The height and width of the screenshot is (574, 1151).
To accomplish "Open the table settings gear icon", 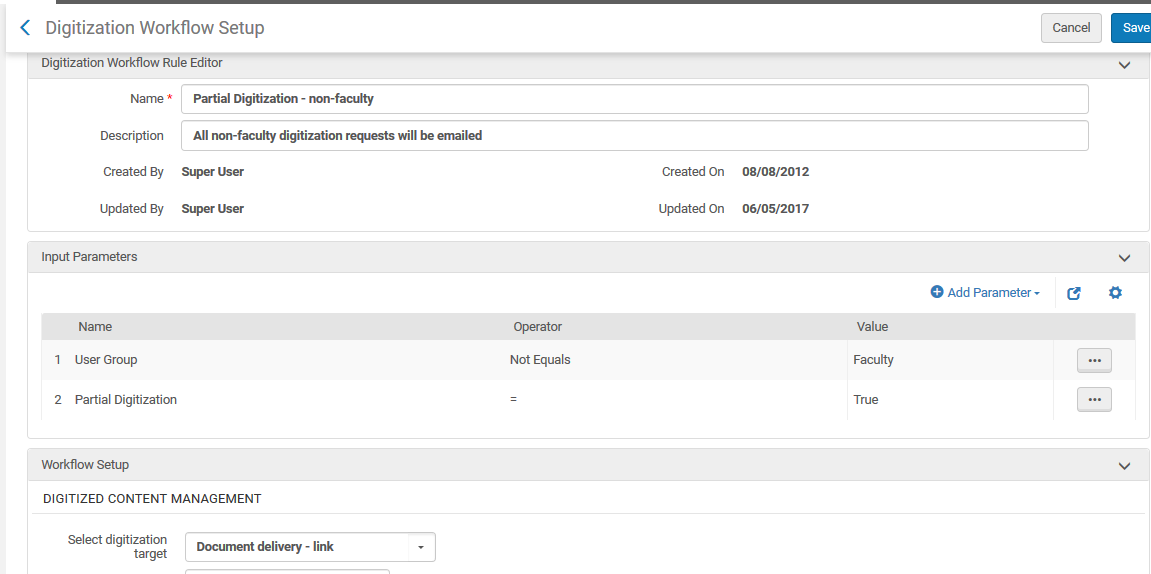I will (1116, 293).
